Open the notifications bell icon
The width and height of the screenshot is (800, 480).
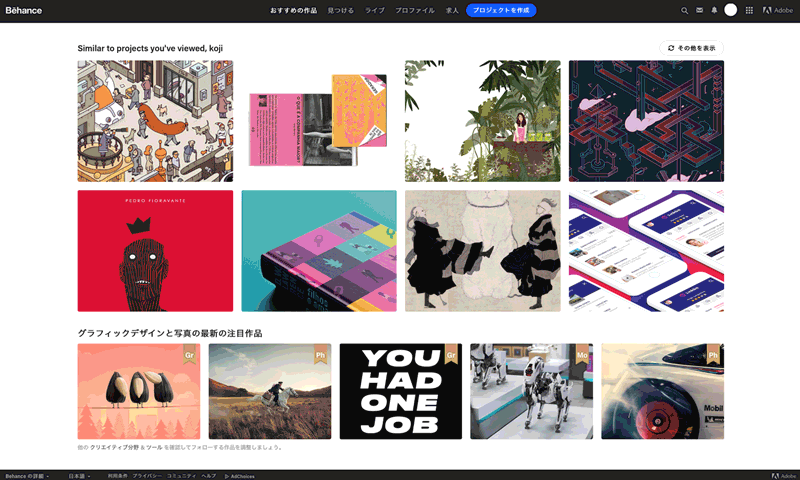pos(714,10)
